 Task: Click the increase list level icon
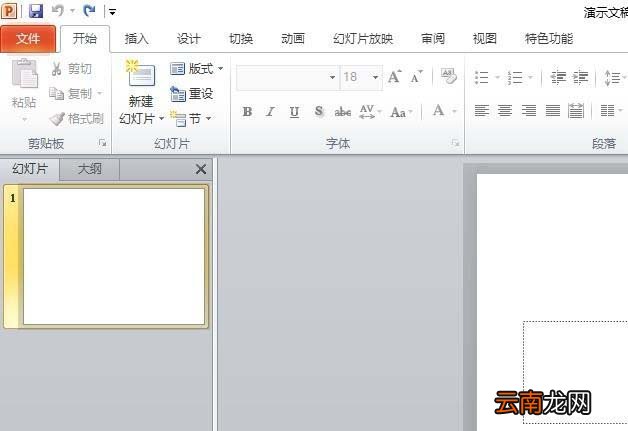point(580,77)
